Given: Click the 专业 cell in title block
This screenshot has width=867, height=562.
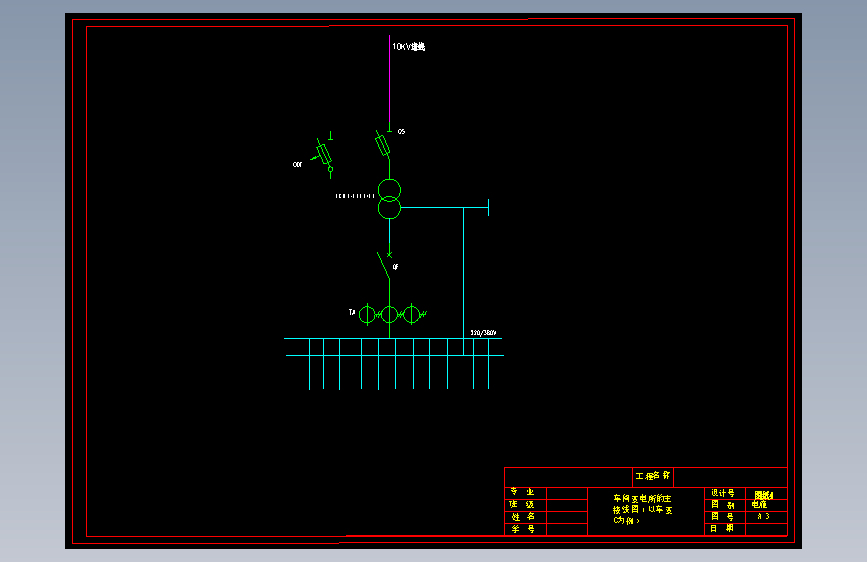Looking at the screenshot, I should pyautogui.click(x=525, y=492).
